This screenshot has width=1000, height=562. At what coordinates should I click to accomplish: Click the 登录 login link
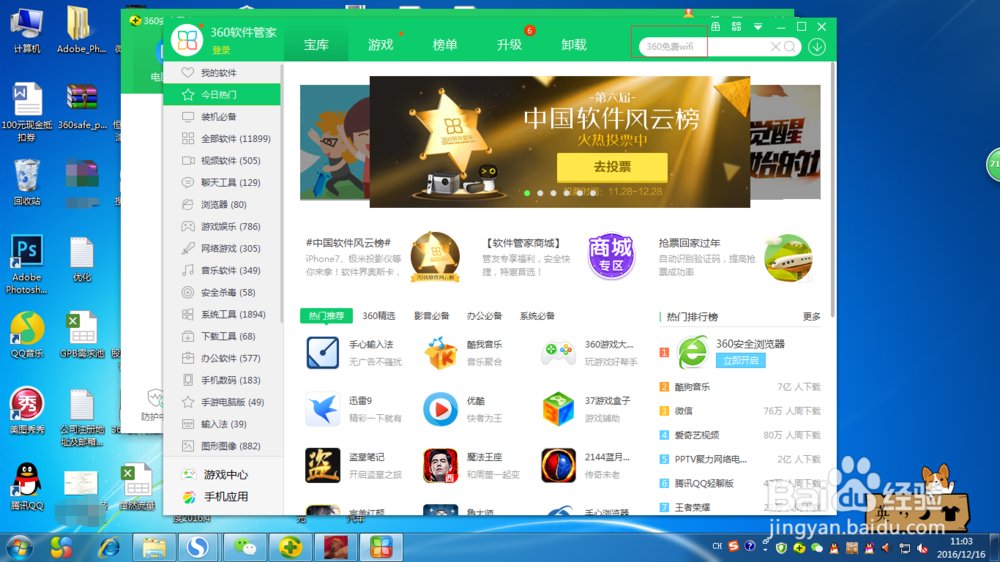pyautogui.click(x=221, y=50)
